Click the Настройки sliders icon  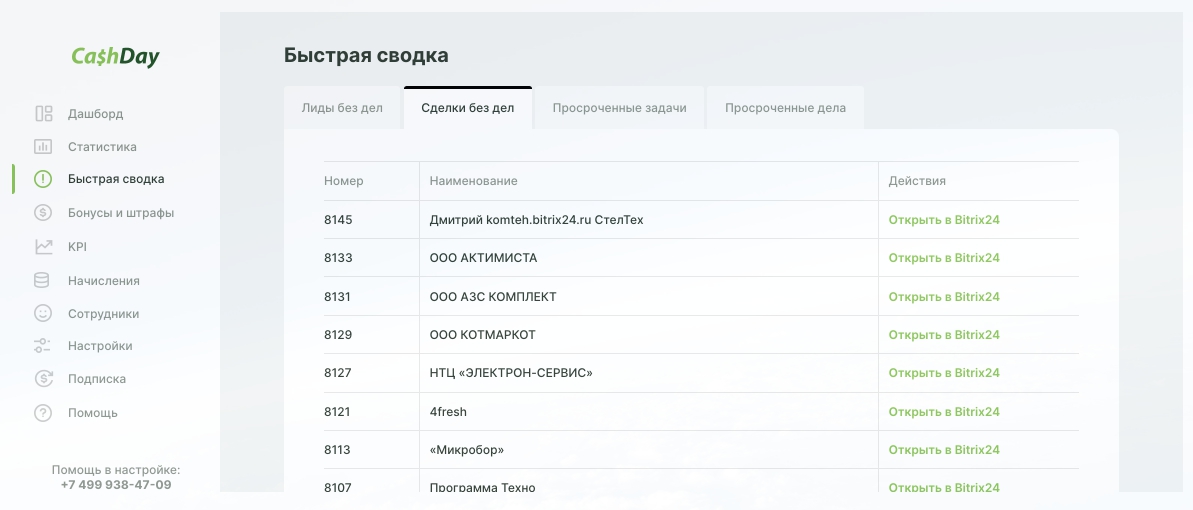tap(42, 346)
